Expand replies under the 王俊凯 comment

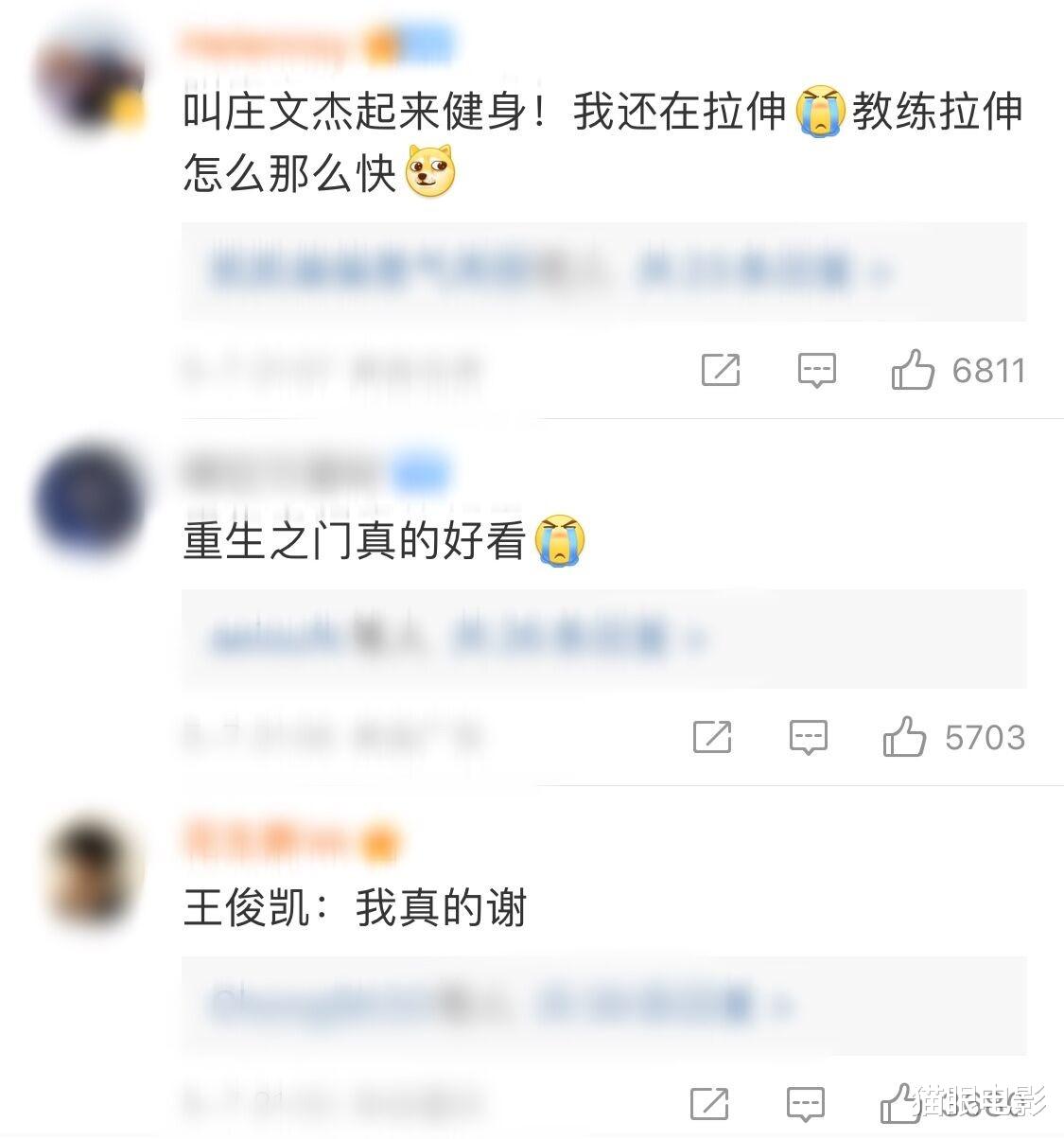click(603, 1005)
